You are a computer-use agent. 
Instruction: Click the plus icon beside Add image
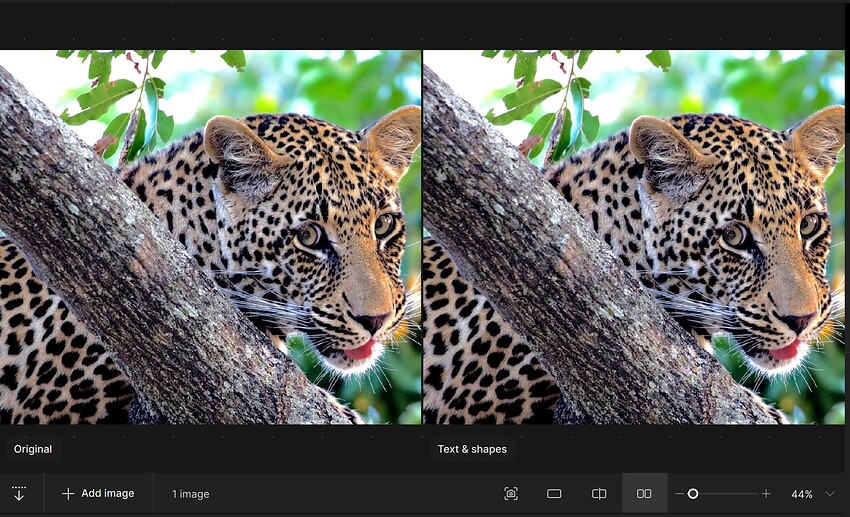68,494
